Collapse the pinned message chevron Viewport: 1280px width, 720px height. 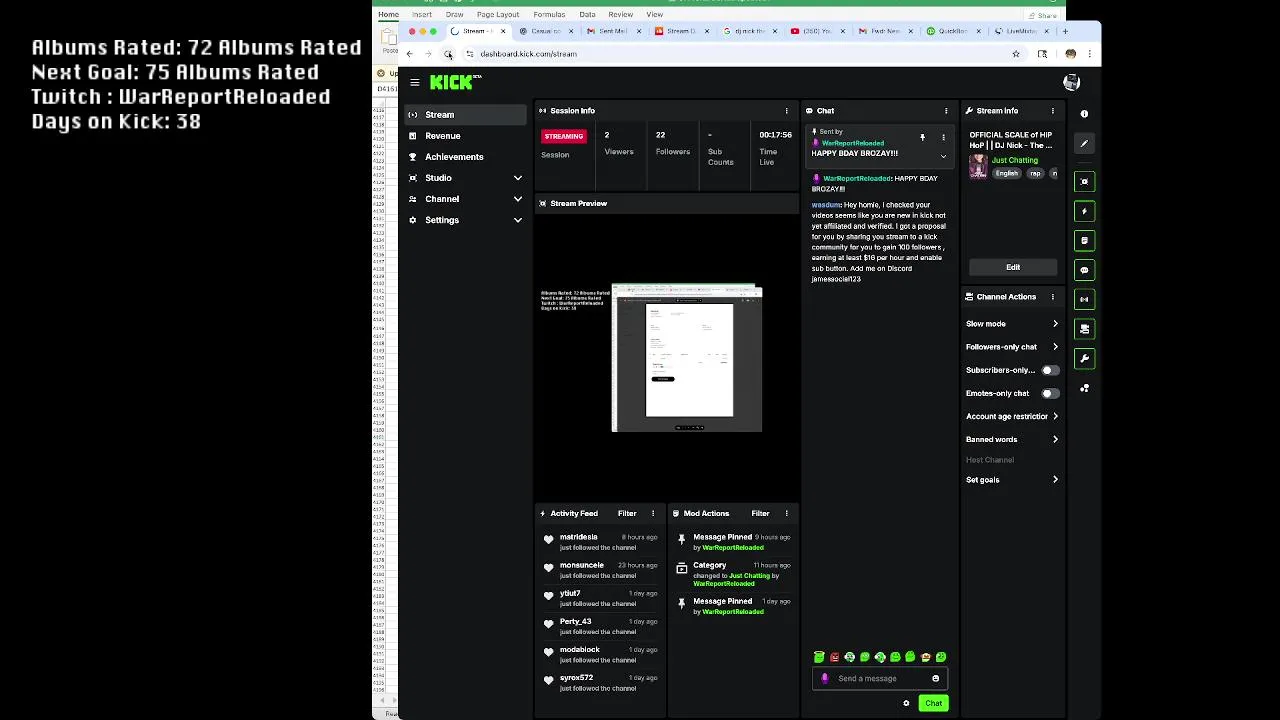[x=943, y=156]
